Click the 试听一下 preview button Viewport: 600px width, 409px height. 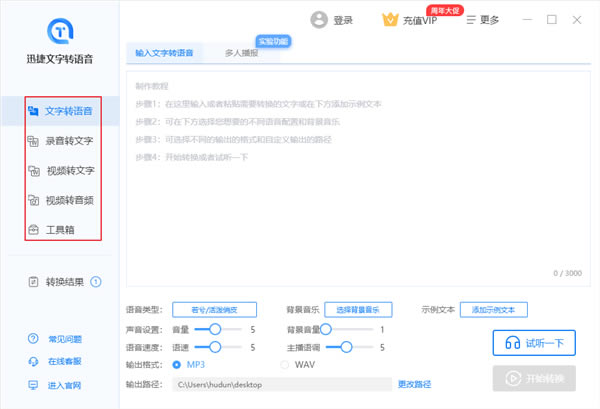click(534, 343)
